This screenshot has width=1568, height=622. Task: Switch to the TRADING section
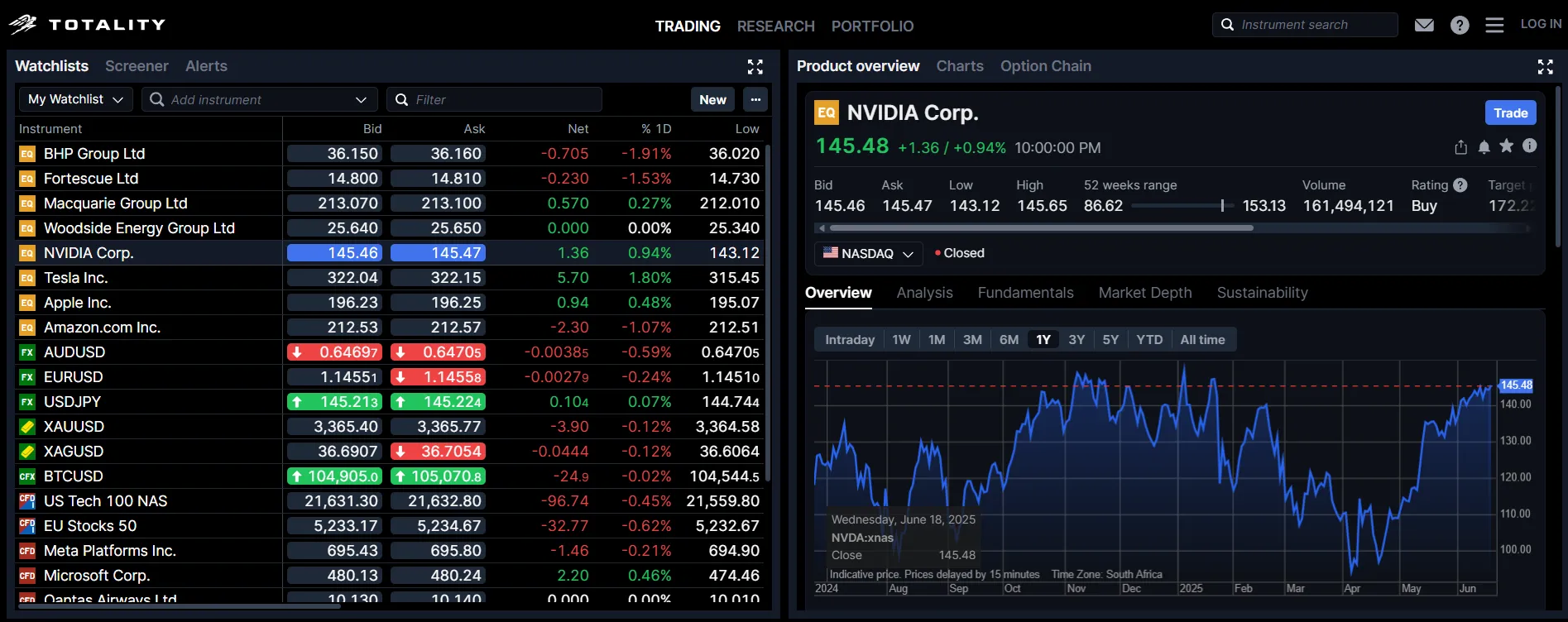688,26
